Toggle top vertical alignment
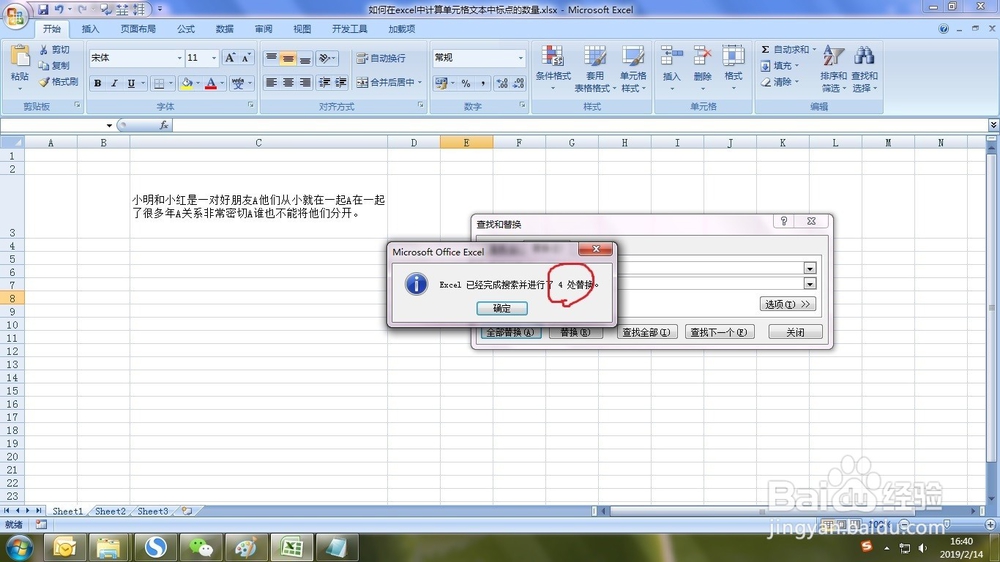 pos(272,58)
